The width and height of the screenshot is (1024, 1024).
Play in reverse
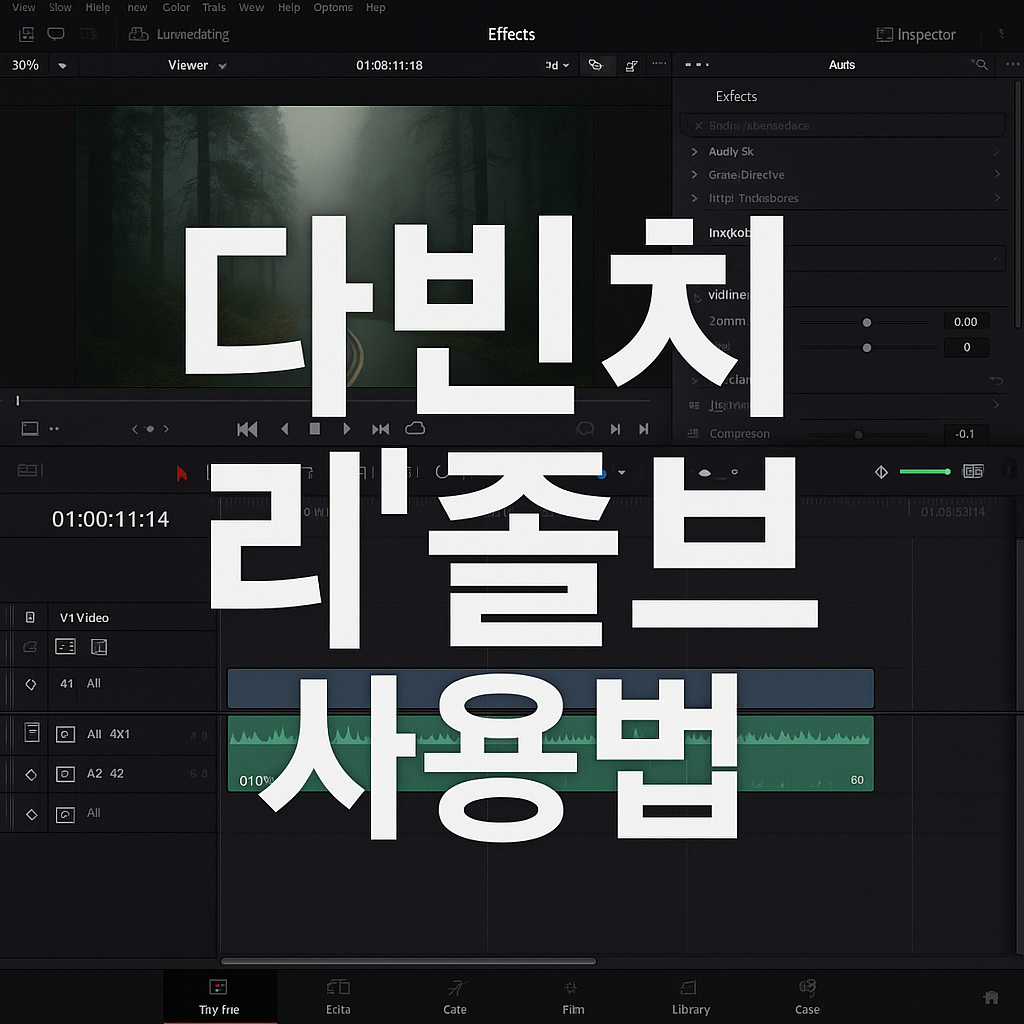pos(285,429)
